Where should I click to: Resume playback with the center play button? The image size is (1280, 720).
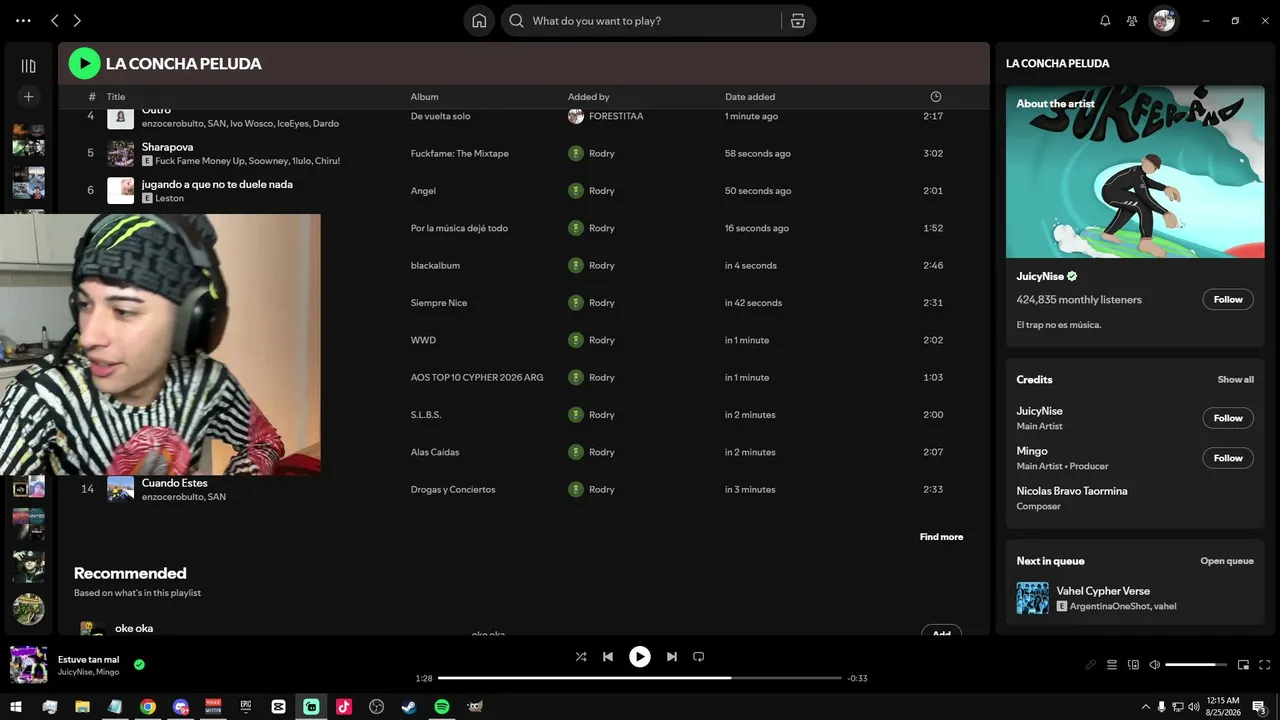coord(640,656)
